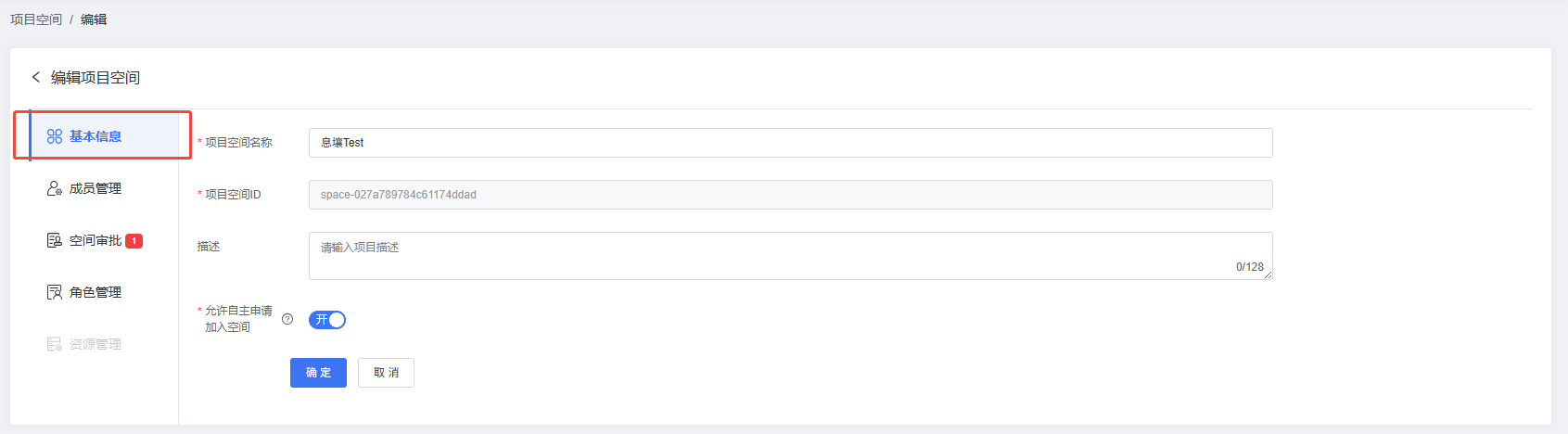This screenshot has height=434, width=1568.
Task: Click the 项目空间ID field
Action: tap(791, 195)
